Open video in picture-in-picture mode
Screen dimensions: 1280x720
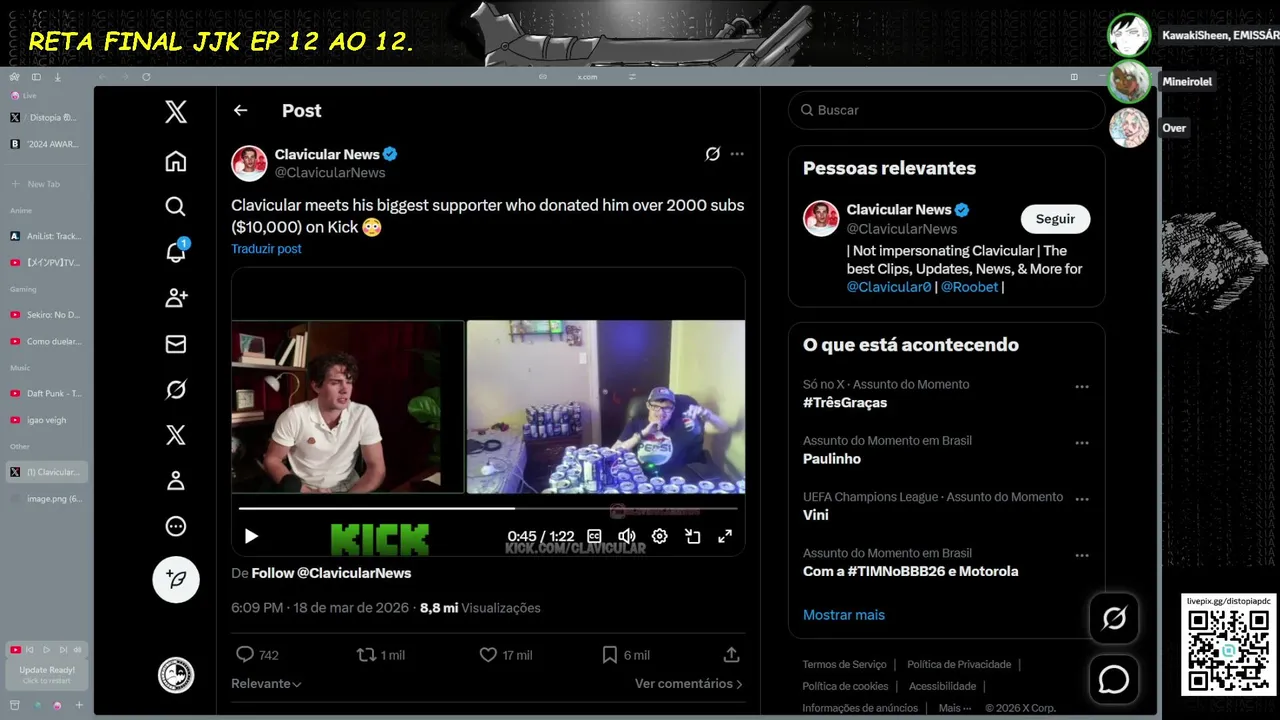pyautogui.click(x=692, y=537)
